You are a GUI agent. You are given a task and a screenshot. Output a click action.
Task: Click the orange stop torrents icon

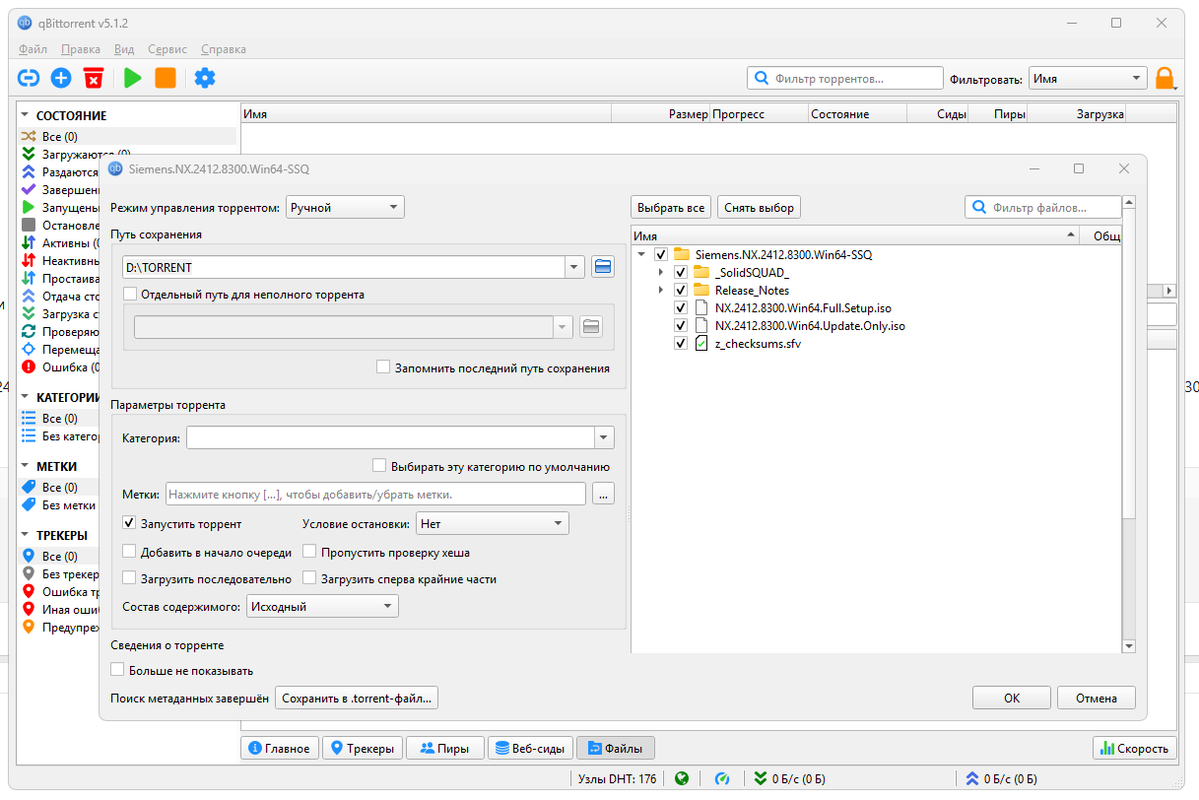pyautogui.click(x=165, y=77)
